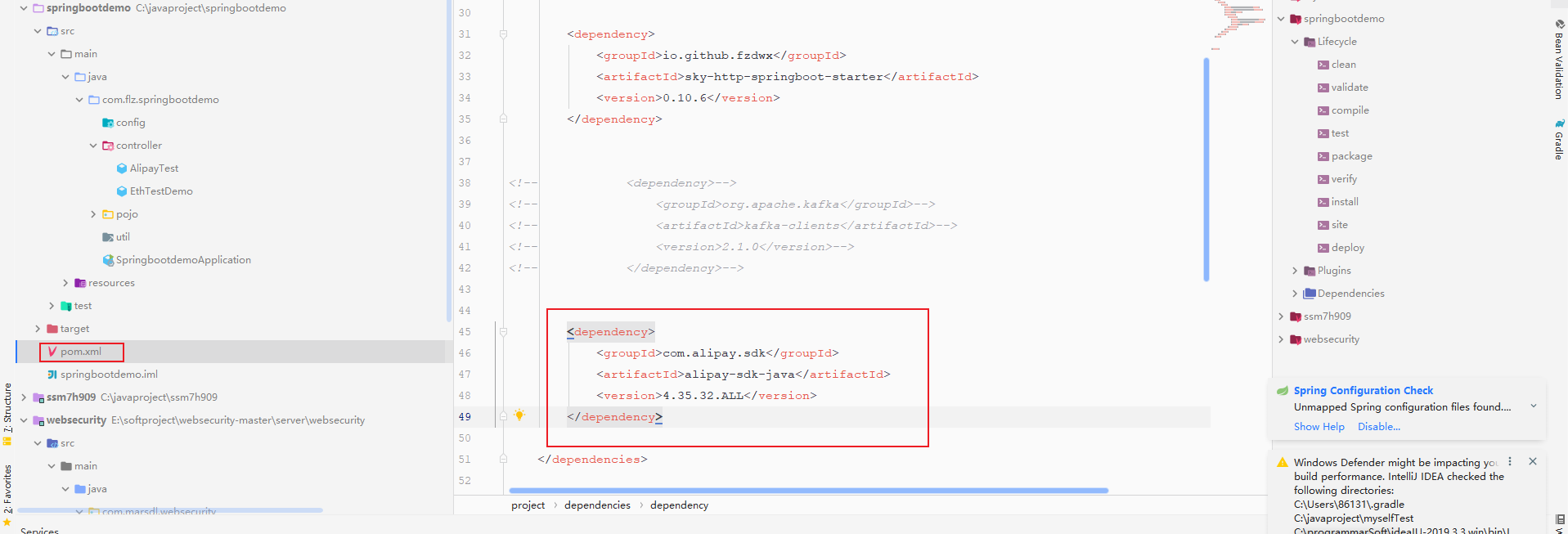Close the Windows Defender notification
This screenshot has height=534, width=1568.
pos(1533,462)
